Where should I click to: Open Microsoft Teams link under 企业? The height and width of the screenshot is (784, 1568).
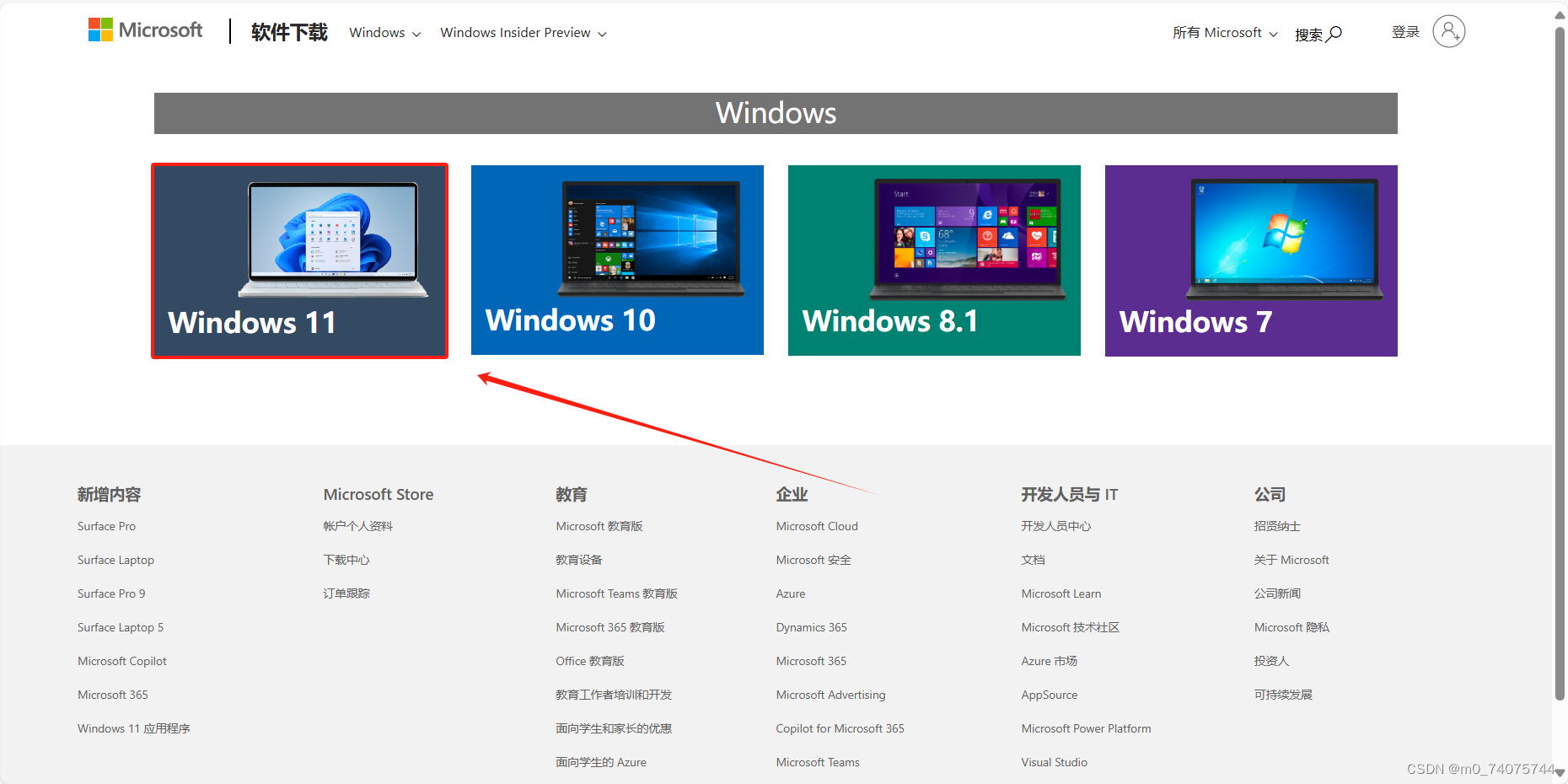coord(818,762)
